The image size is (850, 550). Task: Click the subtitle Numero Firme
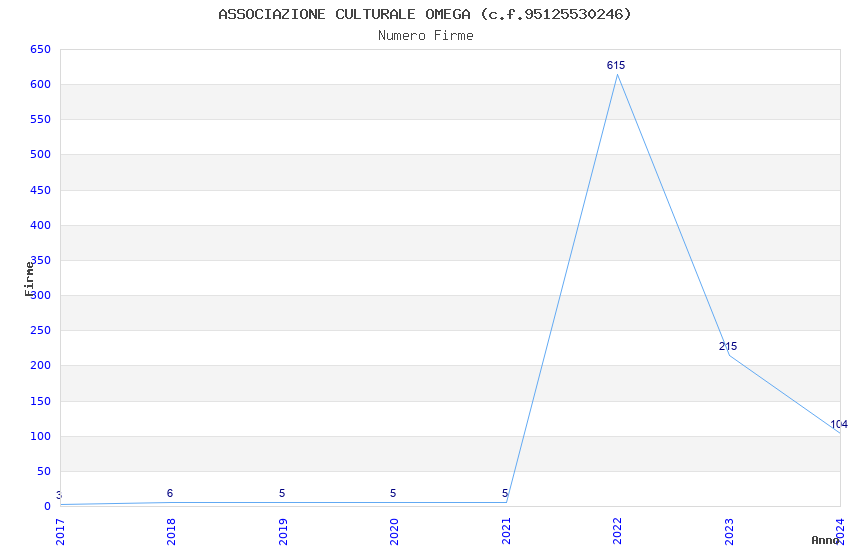(426, 36)
